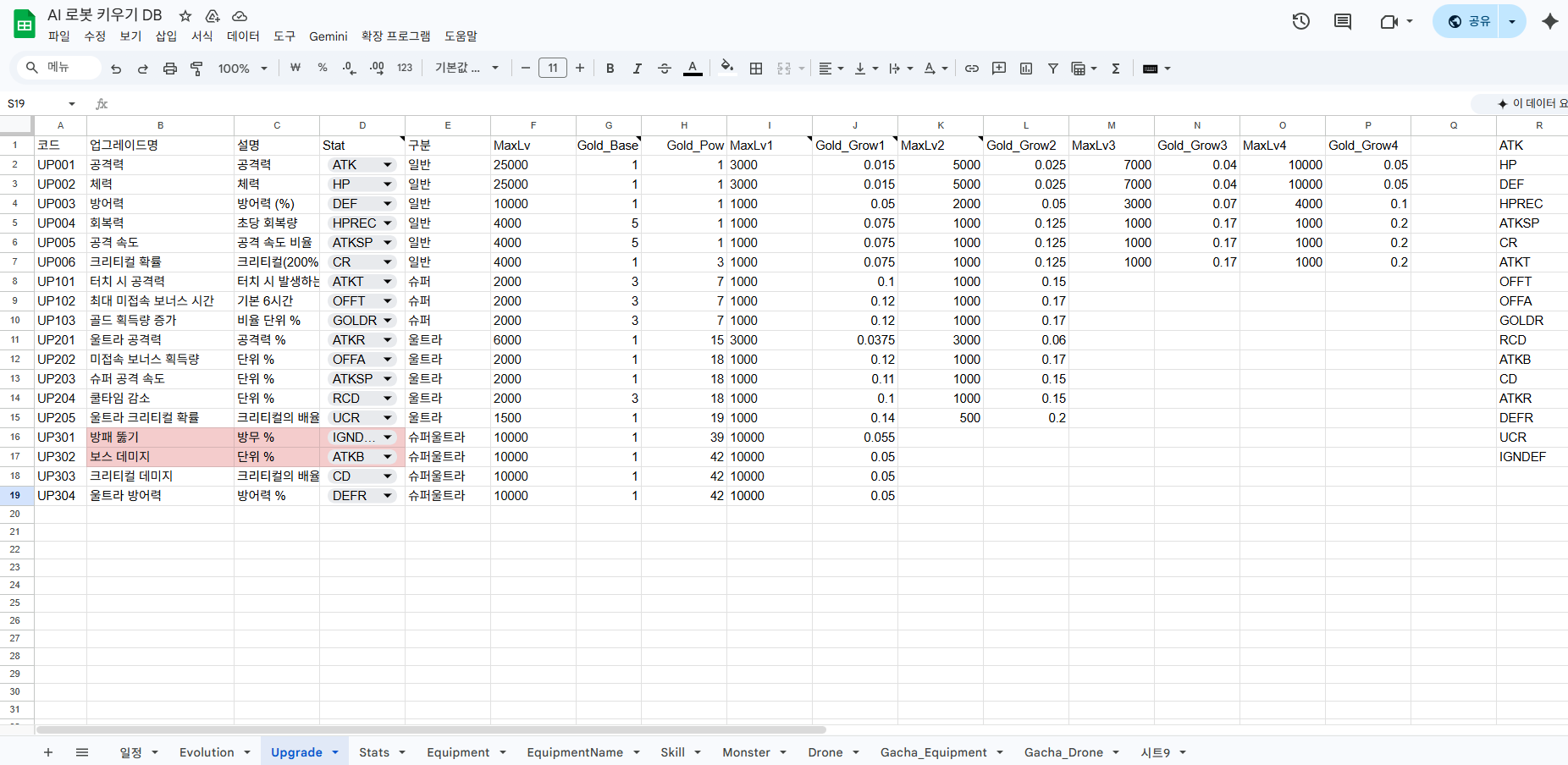
Task: Apply percent format icon
Action: click(323, 68)
